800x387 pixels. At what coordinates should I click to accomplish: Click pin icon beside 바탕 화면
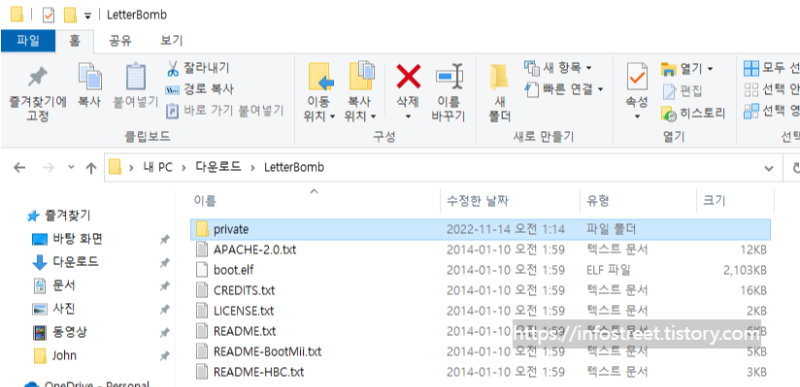[164, 239]
